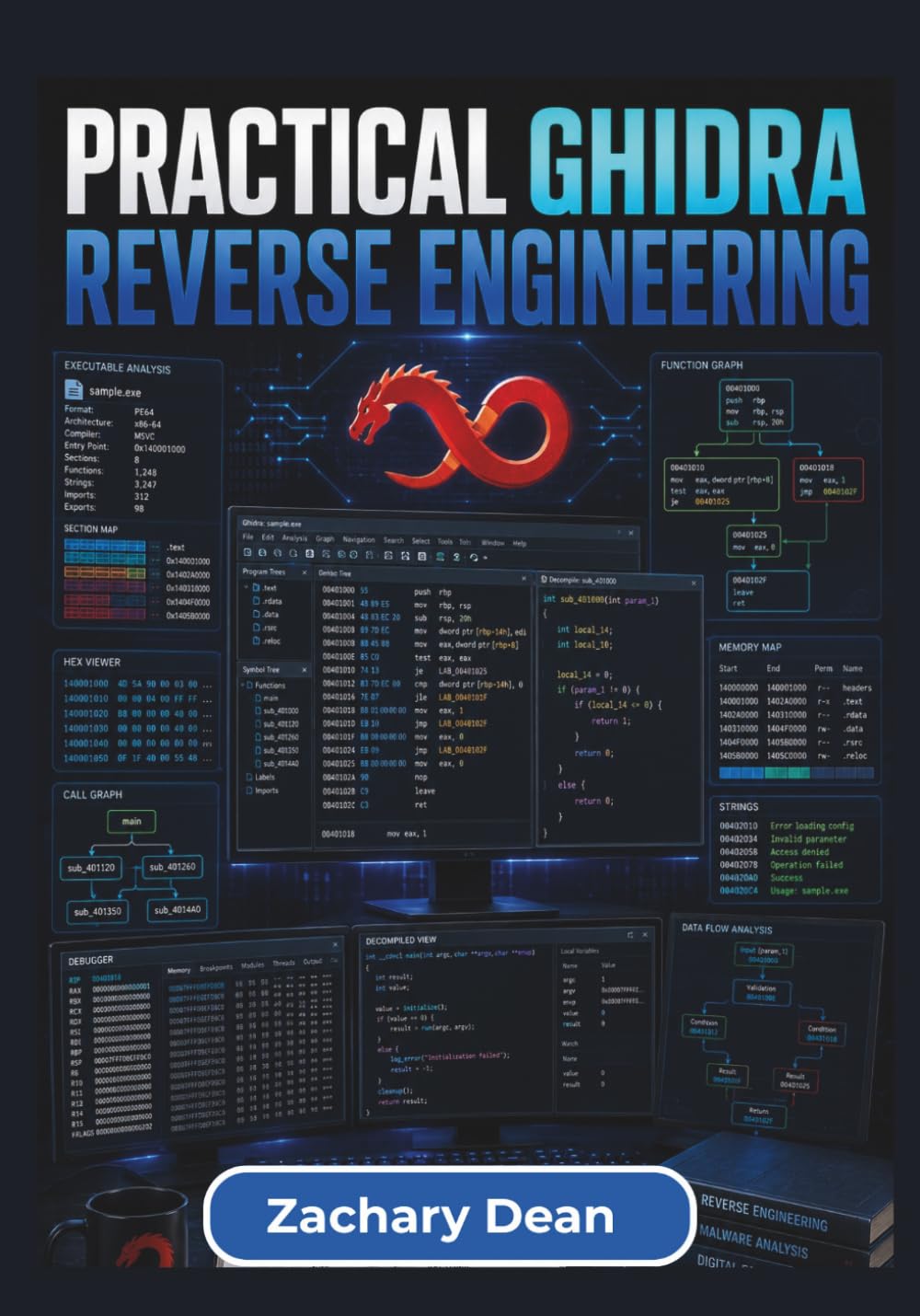Click the sub_4014A0 node in Call Graph

point(177,909)
